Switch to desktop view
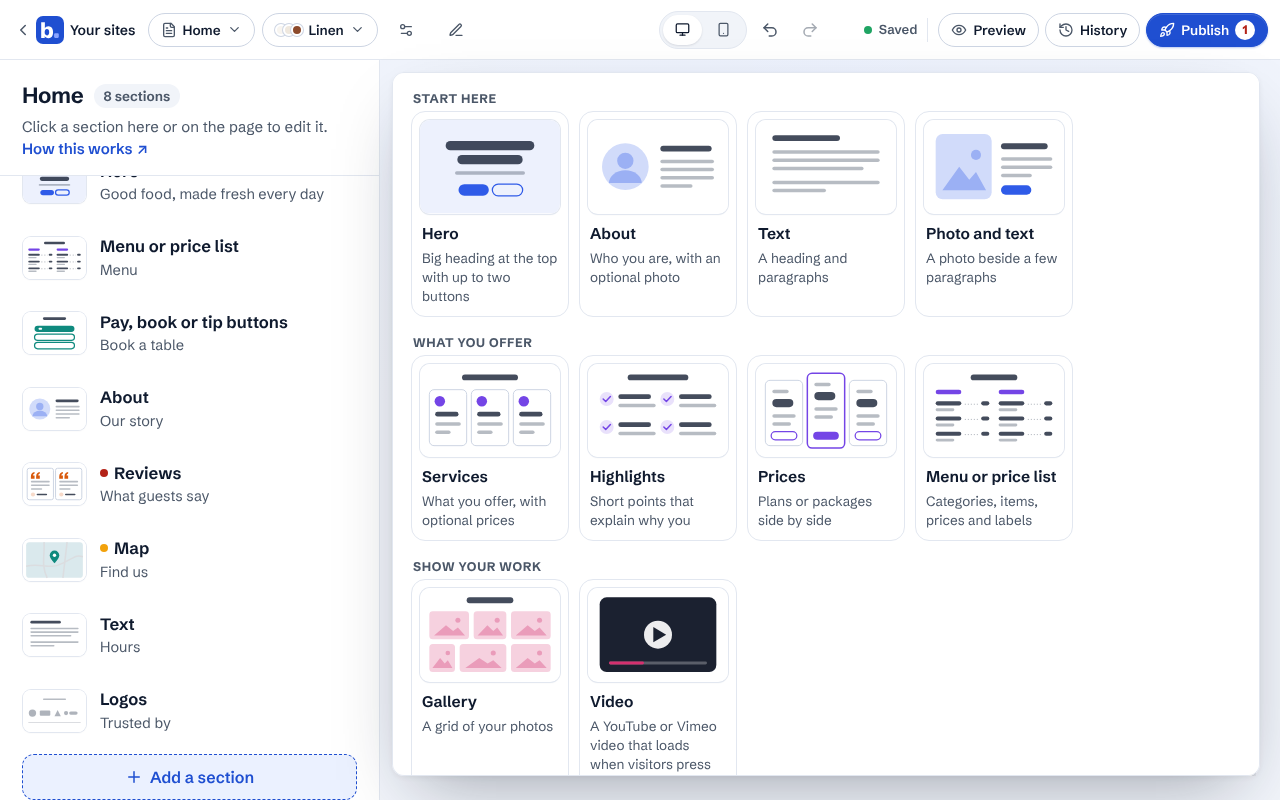This screenshot has height=800, width=1280. click(x=683, y=30)
